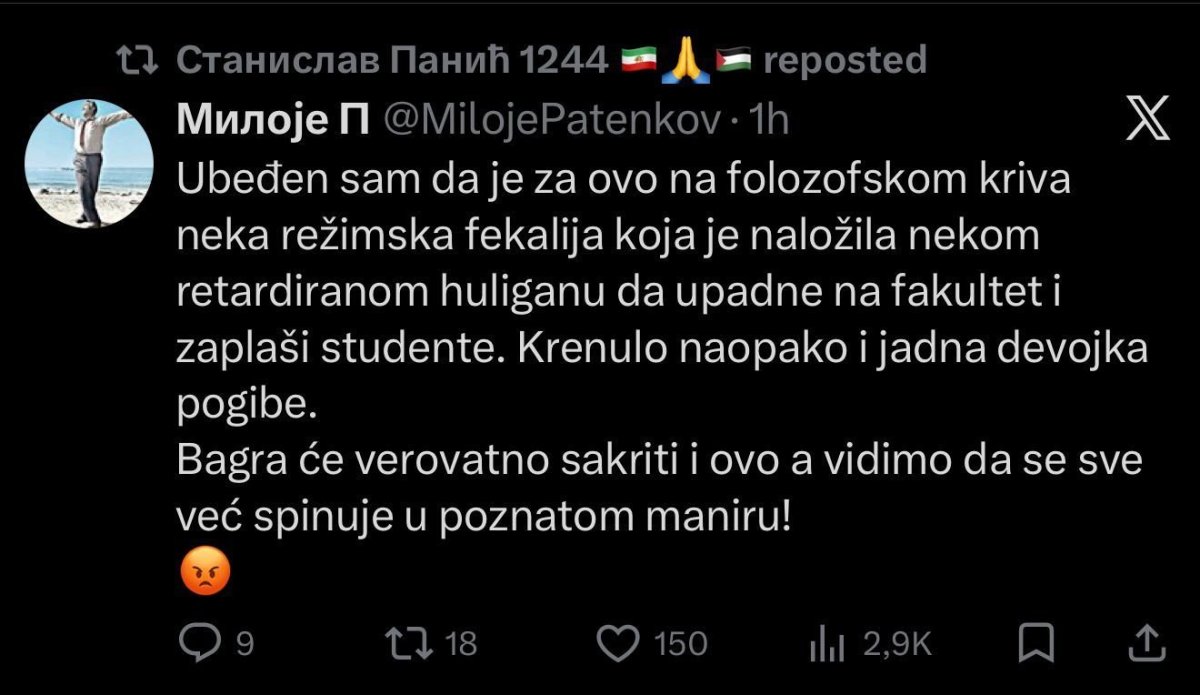Click the repost count 18
The width and height of the screenshot is (1200, 695).
[461, 643]
